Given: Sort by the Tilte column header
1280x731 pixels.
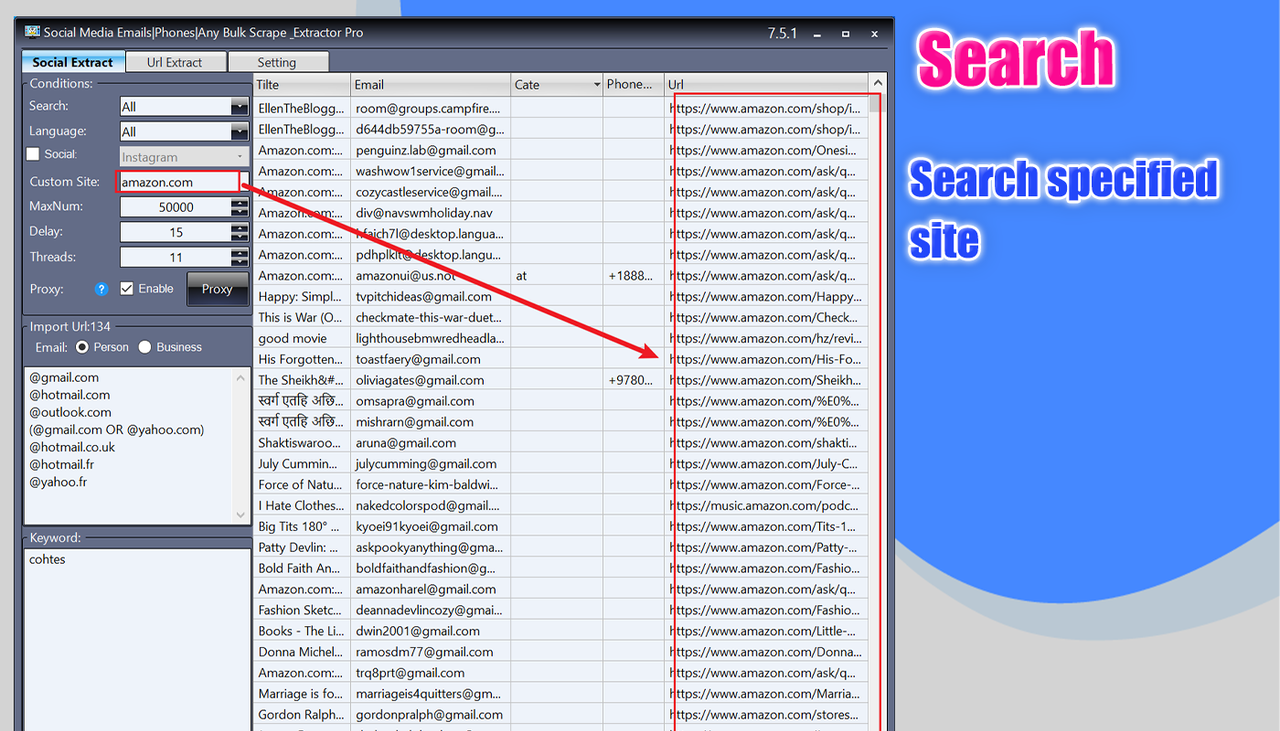Looking at the screenshot, I should pos(302,84).
